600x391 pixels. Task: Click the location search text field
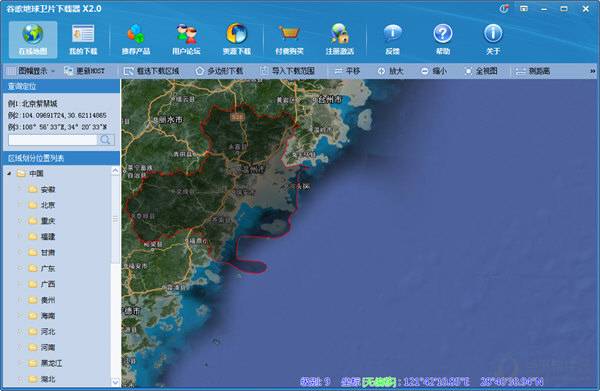tap(52, 140)
